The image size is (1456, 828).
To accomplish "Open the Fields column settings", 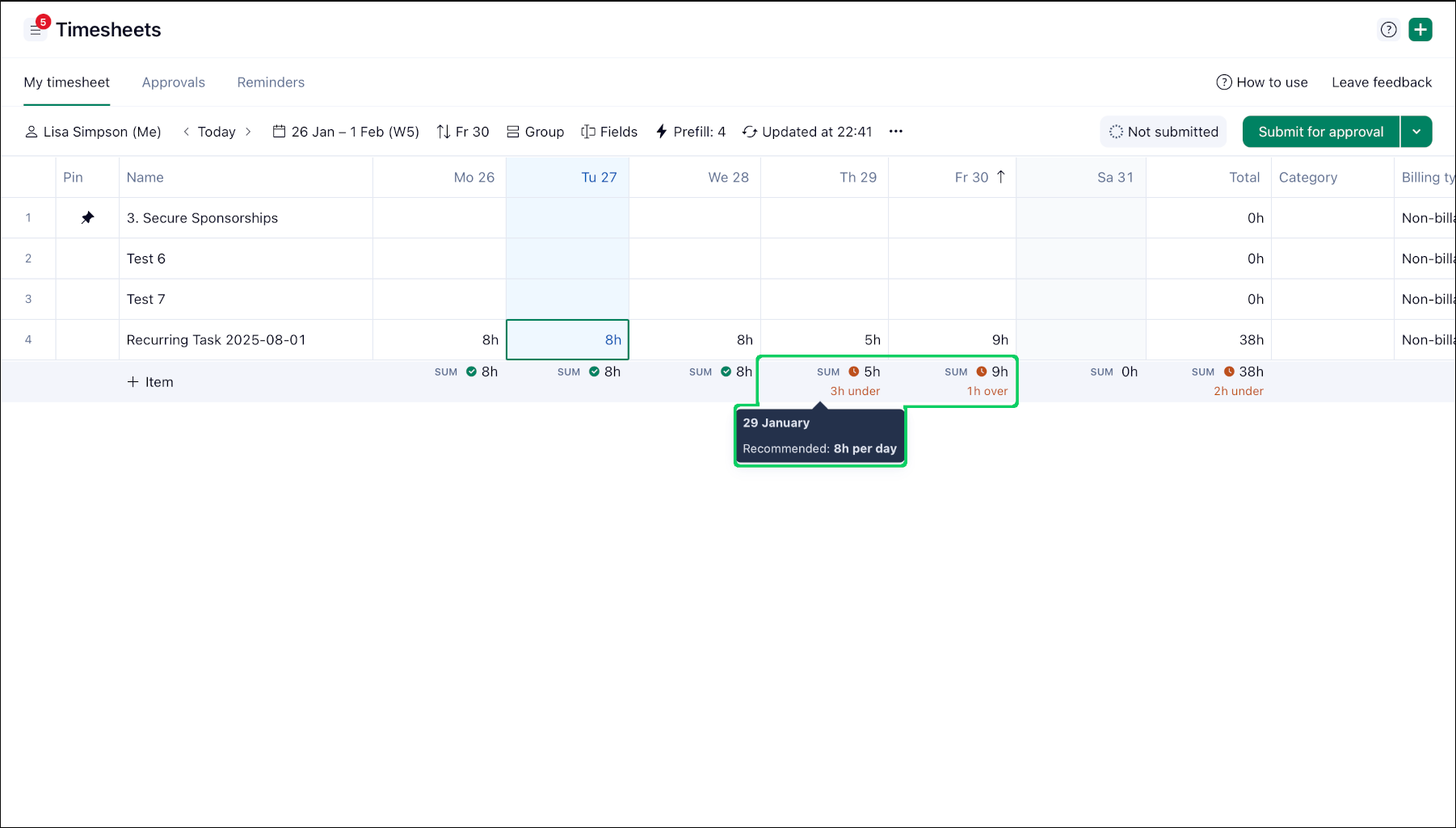I will (x=609, y=132).
